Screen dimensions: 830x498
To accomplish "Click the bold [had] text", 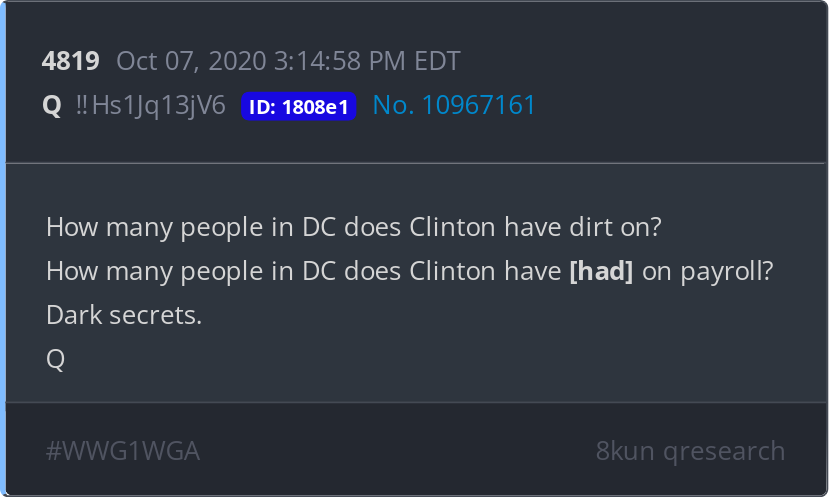I will (601, 271).
